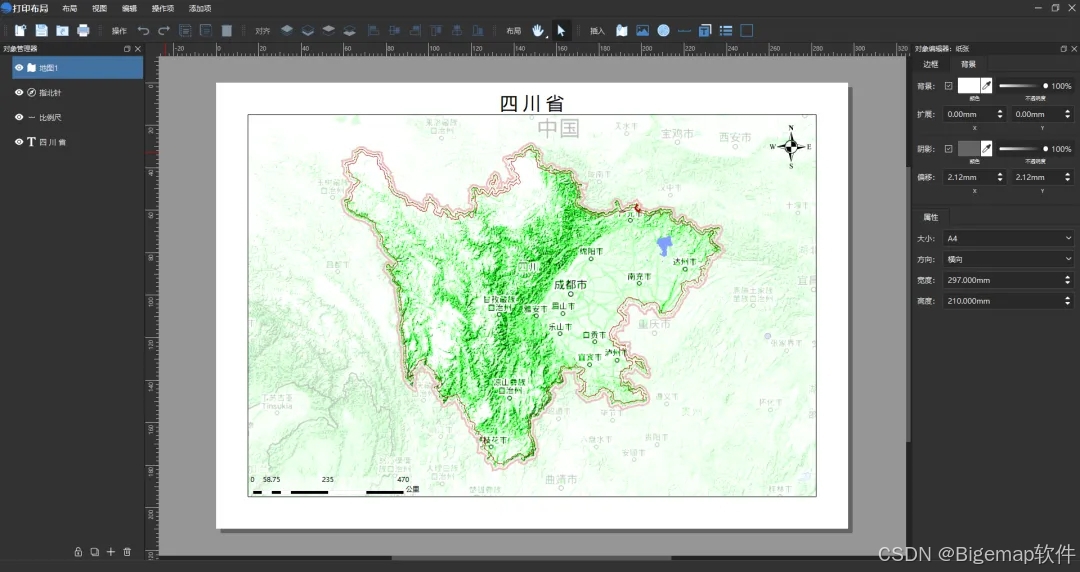Screen dimensions: 1080x572
Task: Click the first layer-order icon after 对齐
Action: [x=287, y=30]
